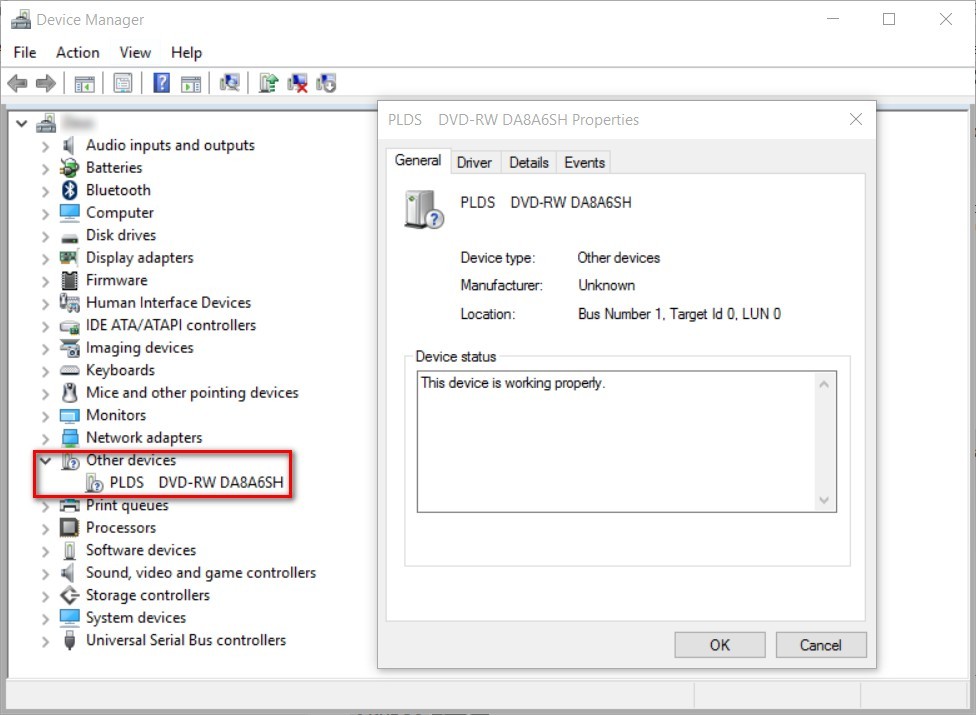Switch to the Driver tab
976x715 pixels.
(x=474, y=162)
